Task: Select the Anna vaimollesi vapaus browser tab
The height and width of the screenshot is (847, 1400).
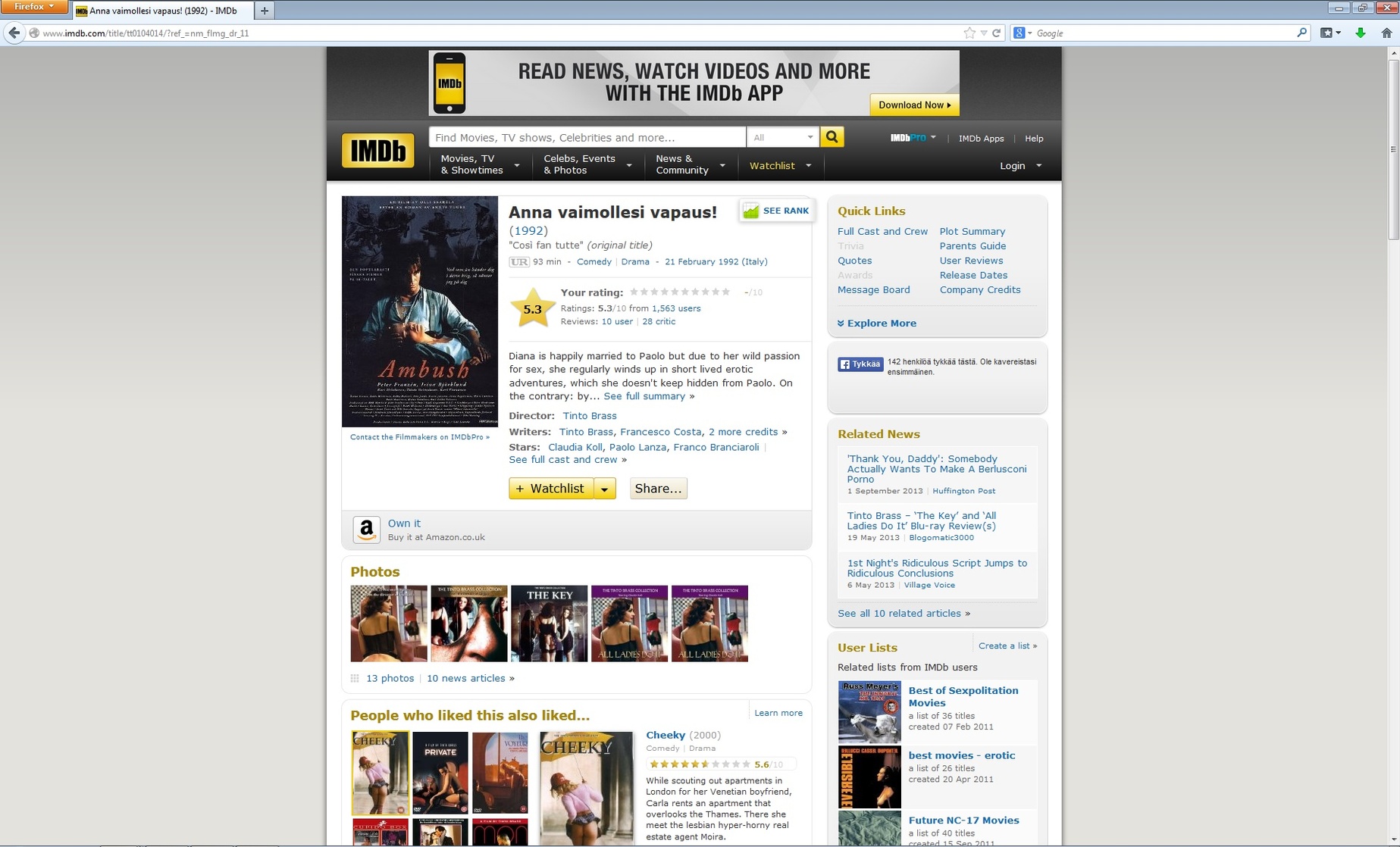Action: pyautogui.click(x=162, y=11)
